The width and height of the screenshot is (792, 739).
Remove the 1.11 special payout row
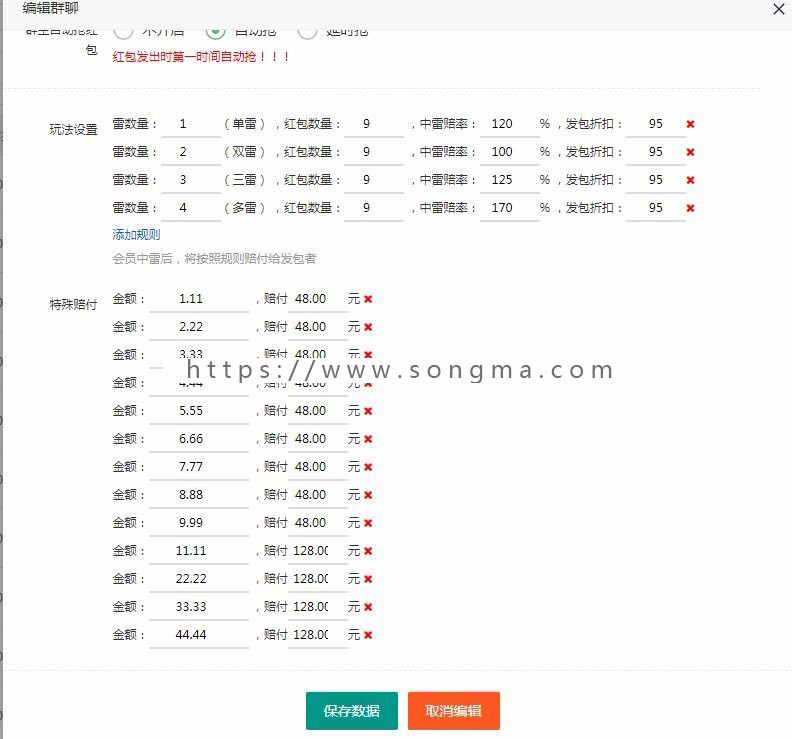368,299
